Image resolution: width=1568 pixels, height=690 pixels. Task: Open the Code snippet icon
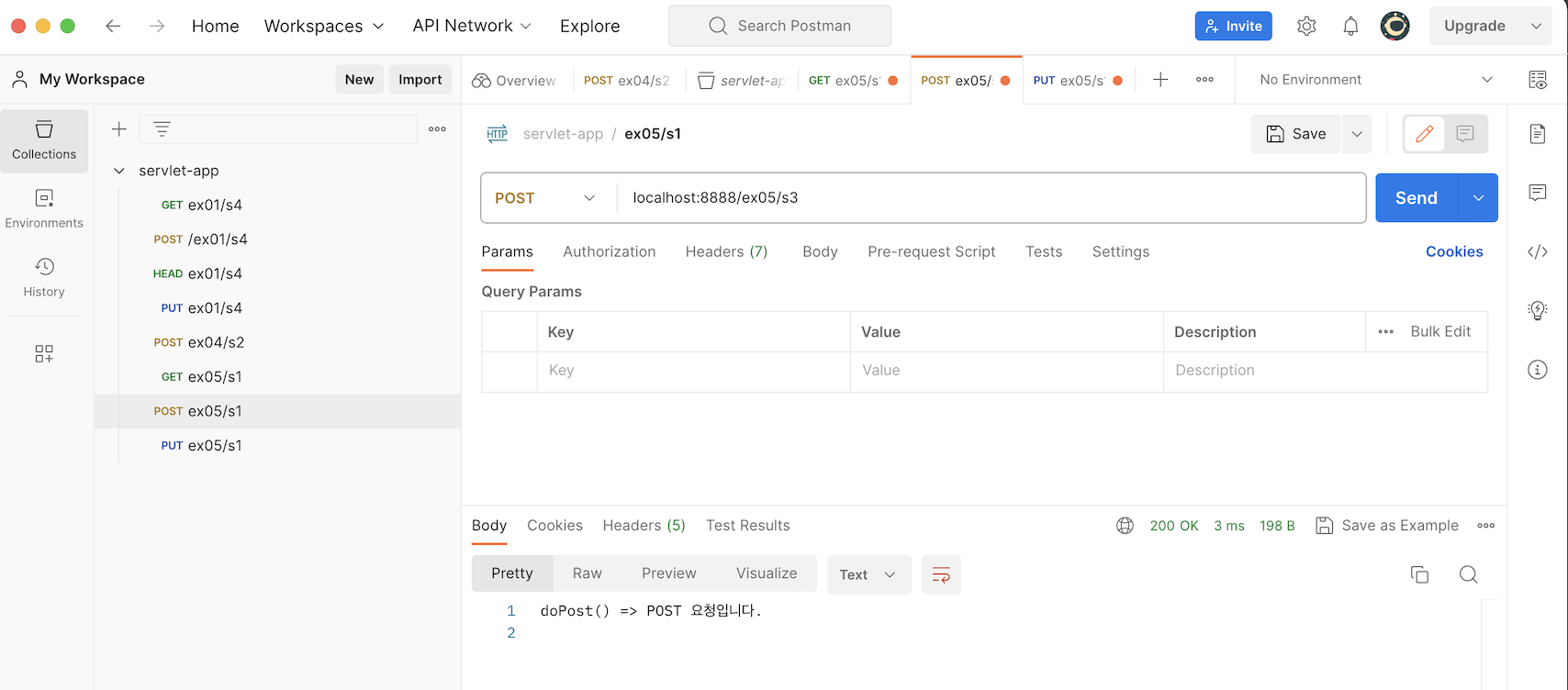click(1538, 251)
